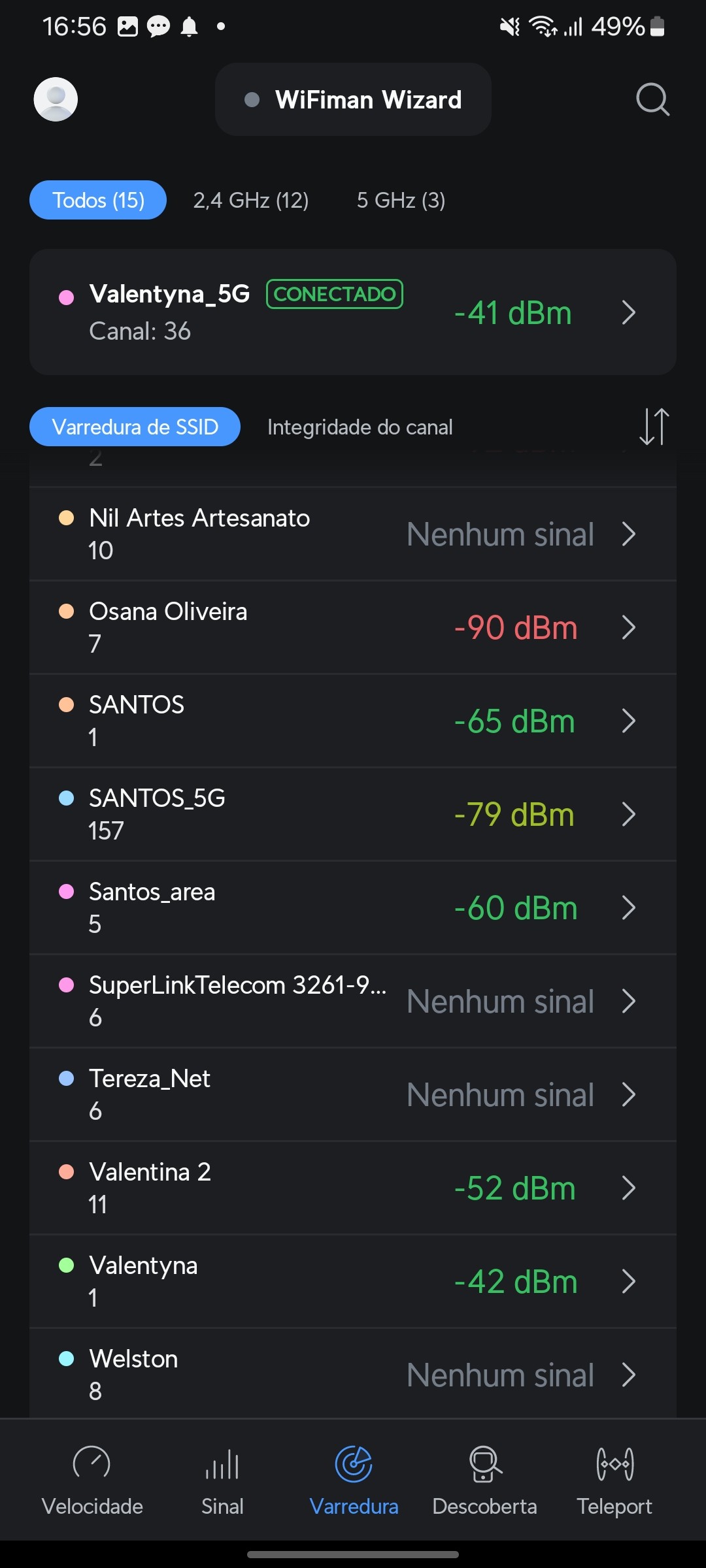
Task: Expand Valentyna_5G connected network details
Action: pos(628,312)
